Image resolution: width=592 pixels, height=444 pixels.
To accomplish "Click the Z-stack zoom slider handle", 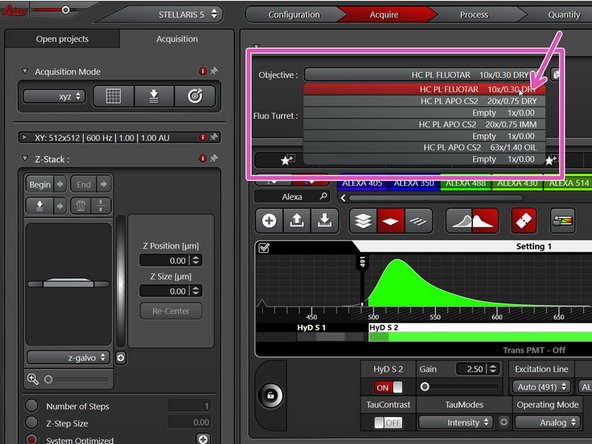I will (48, 379).
